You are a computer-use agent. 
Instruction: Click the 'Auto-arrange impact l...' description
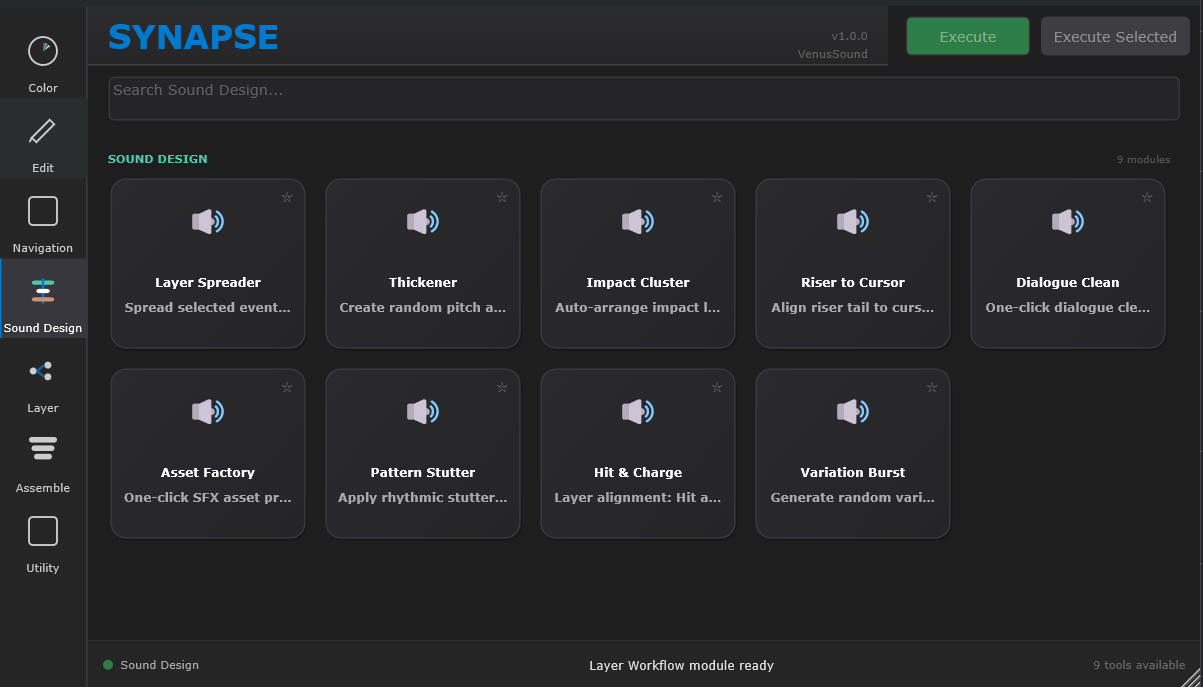638,308
